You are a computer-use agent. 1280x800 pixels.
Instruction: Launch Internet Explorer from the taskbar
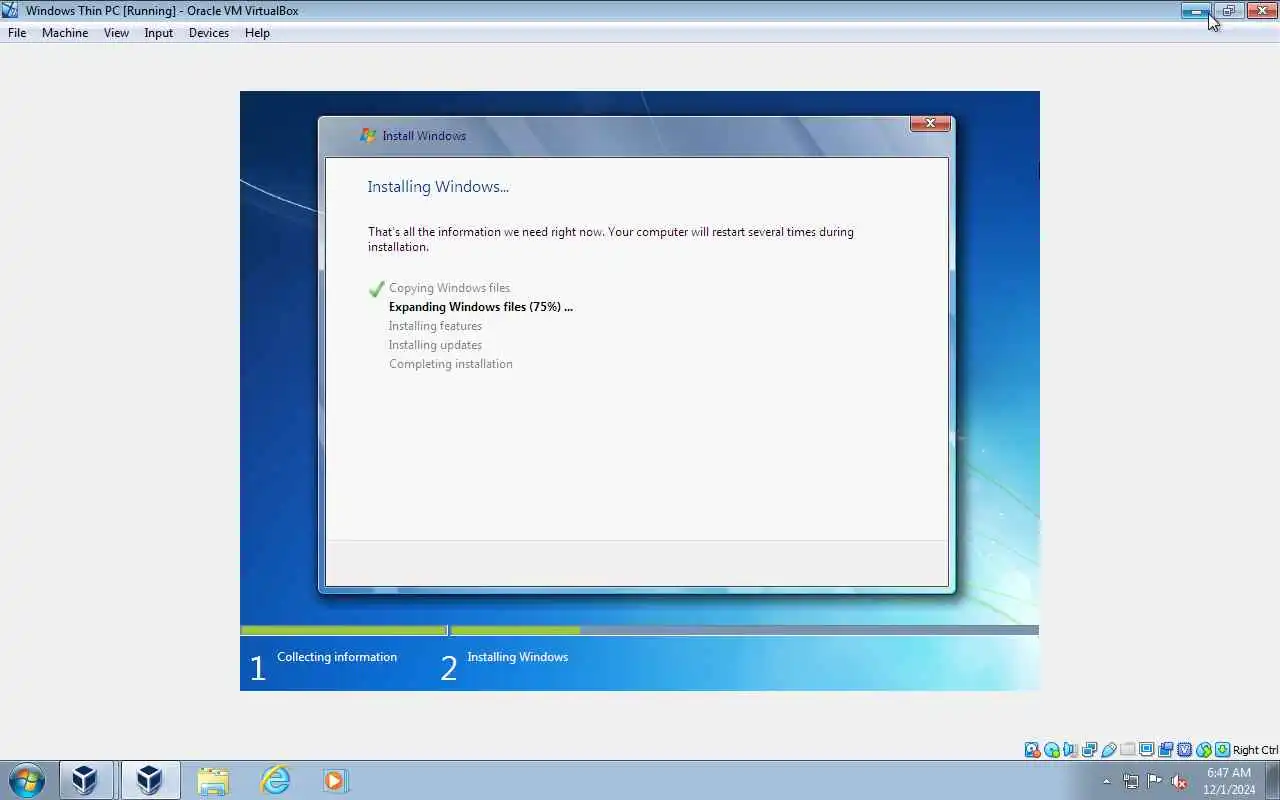(x=274, y=780)
